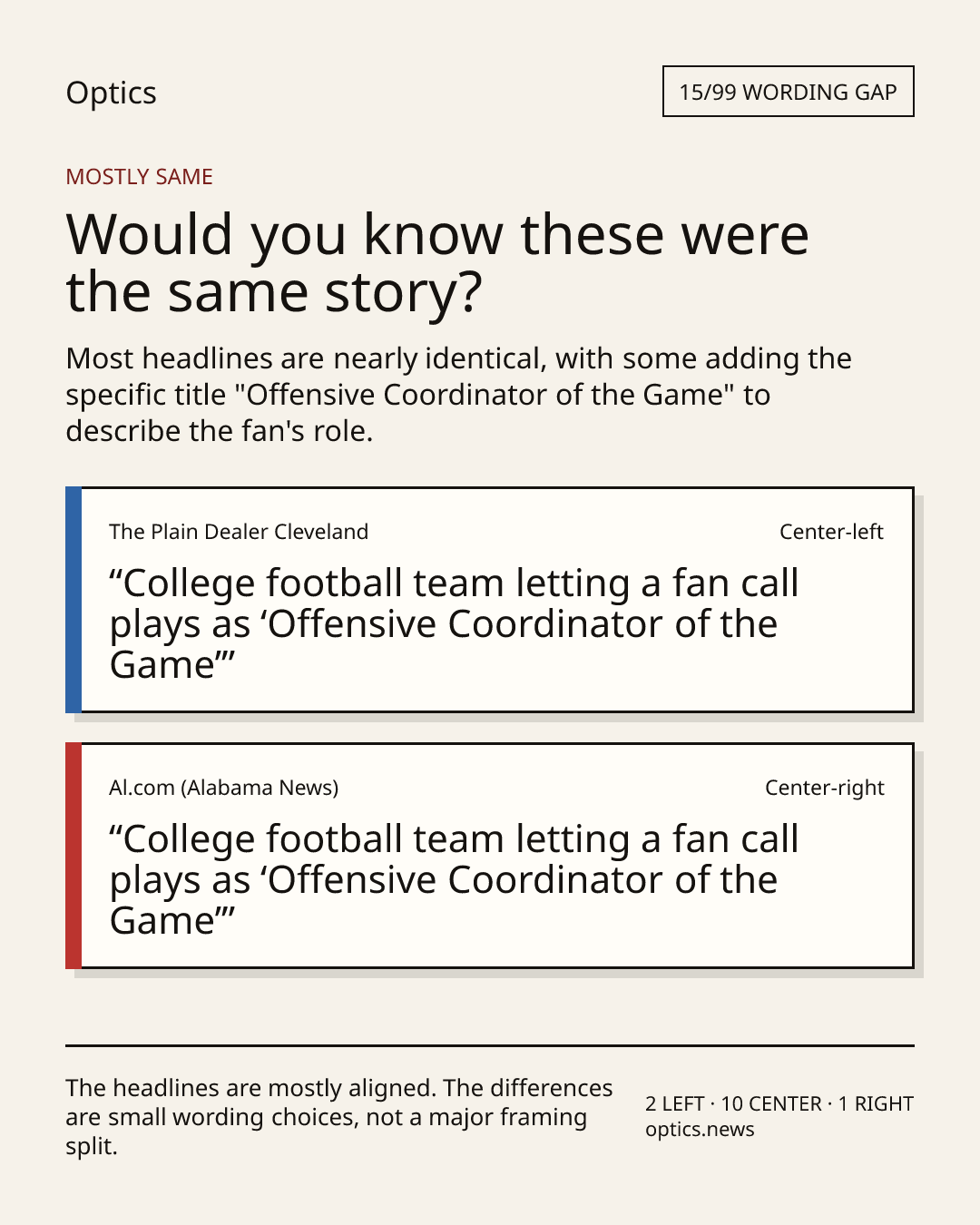Click the main headline "Would you know these were the same story?"

tap(436, 262)
